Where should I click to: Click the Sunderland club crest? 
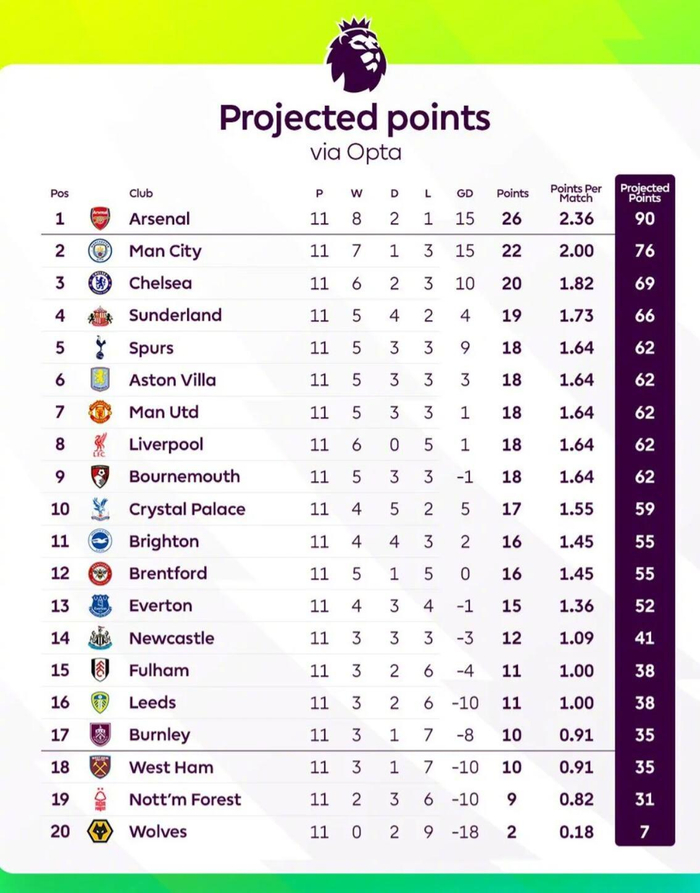click(x=100, y=315)
